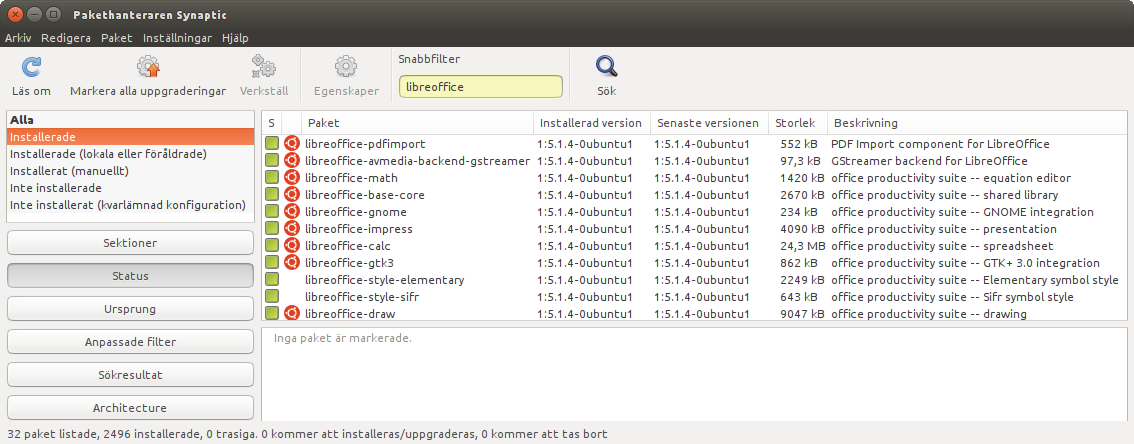Select the highlighted Installerade filter entry
The image size is (1134, 444).
[x=130, y=137]
